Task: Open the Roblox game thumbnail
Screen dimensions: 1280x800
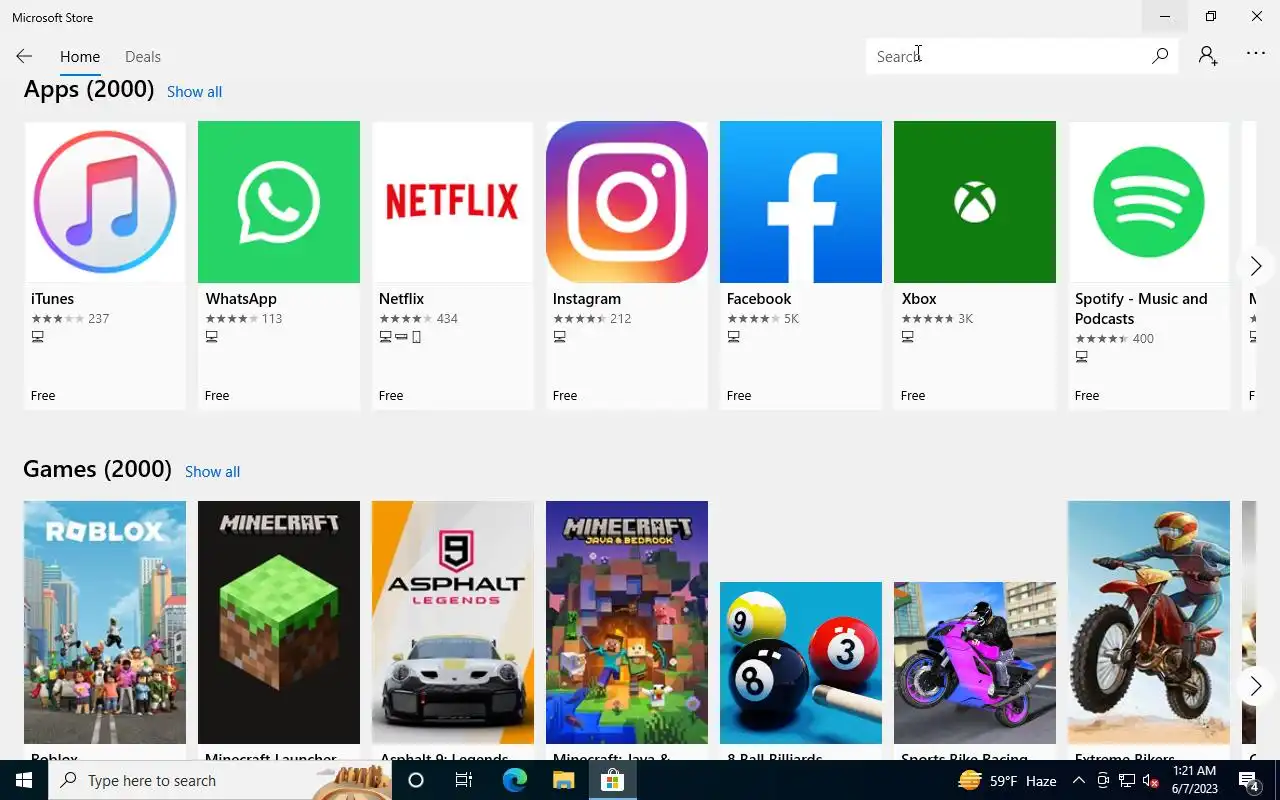Action: pos(105,622)
